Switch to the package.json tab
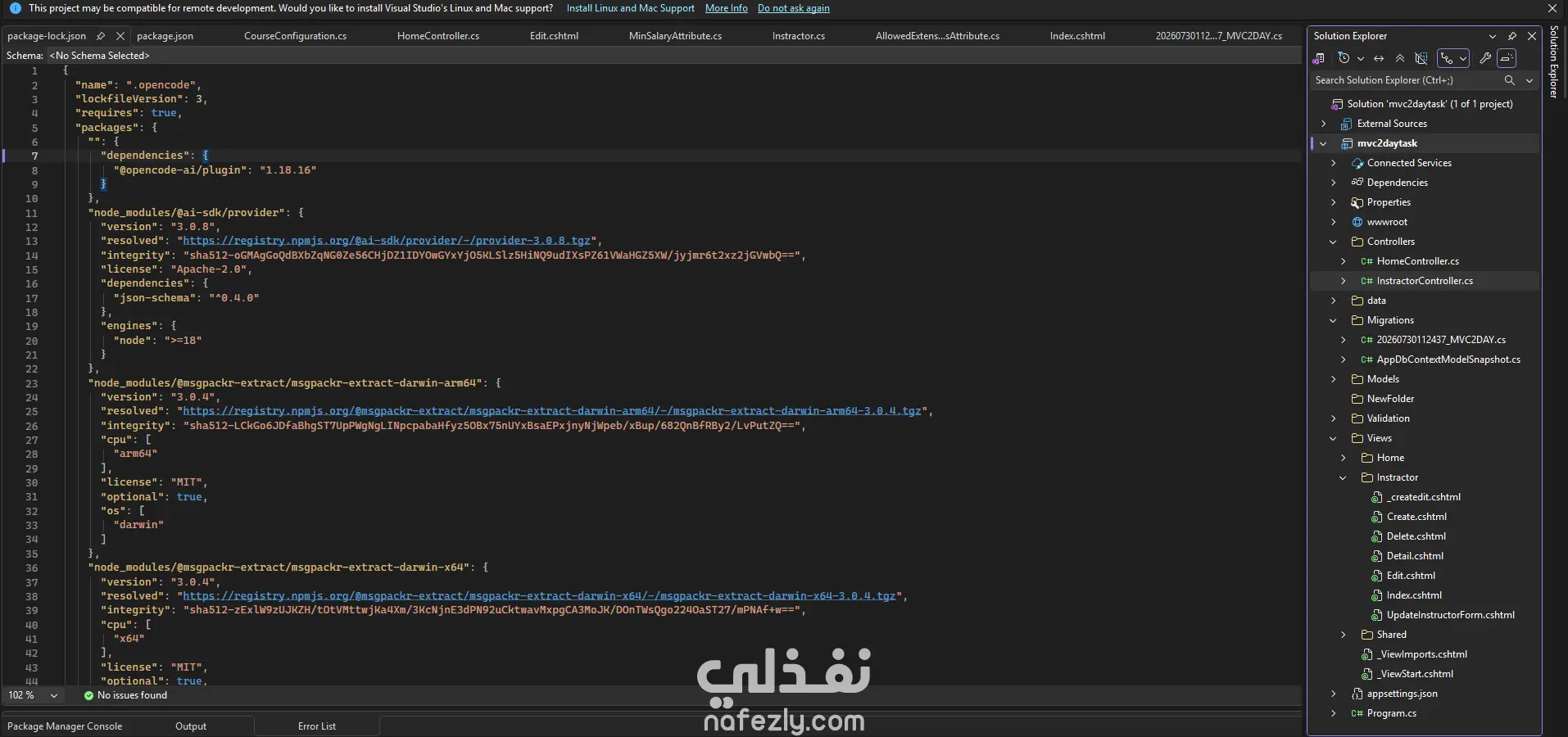The image size is (1568, 737). (x=165, y=36)
